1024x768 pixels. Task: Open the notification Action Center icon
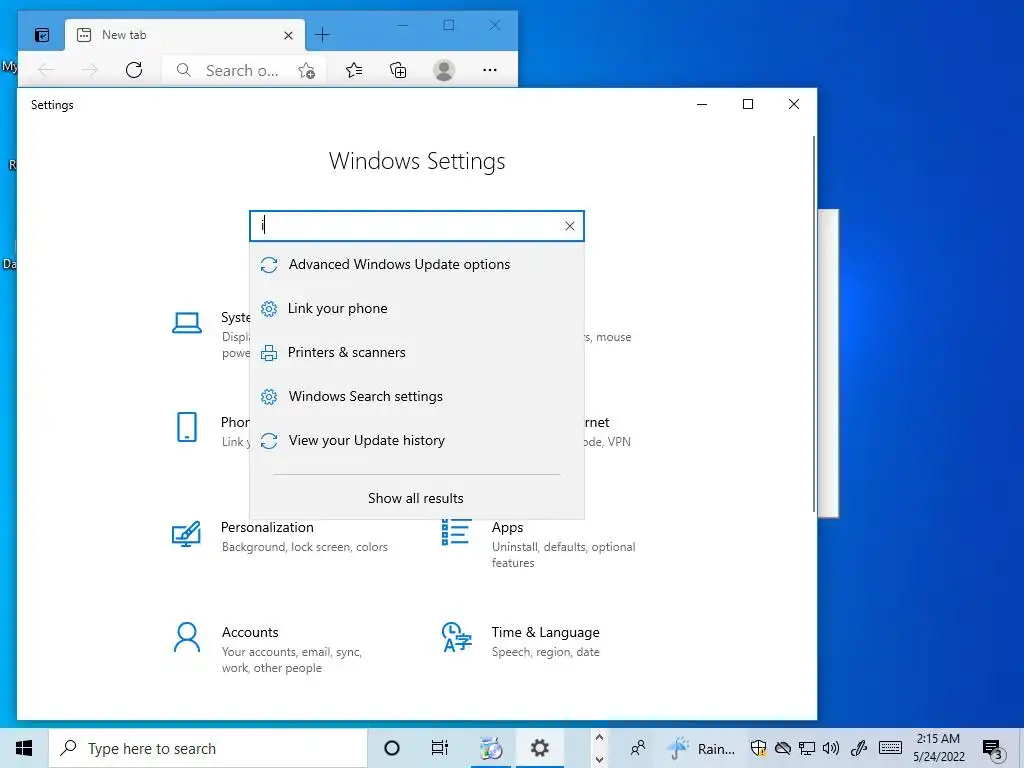[992, 750]
